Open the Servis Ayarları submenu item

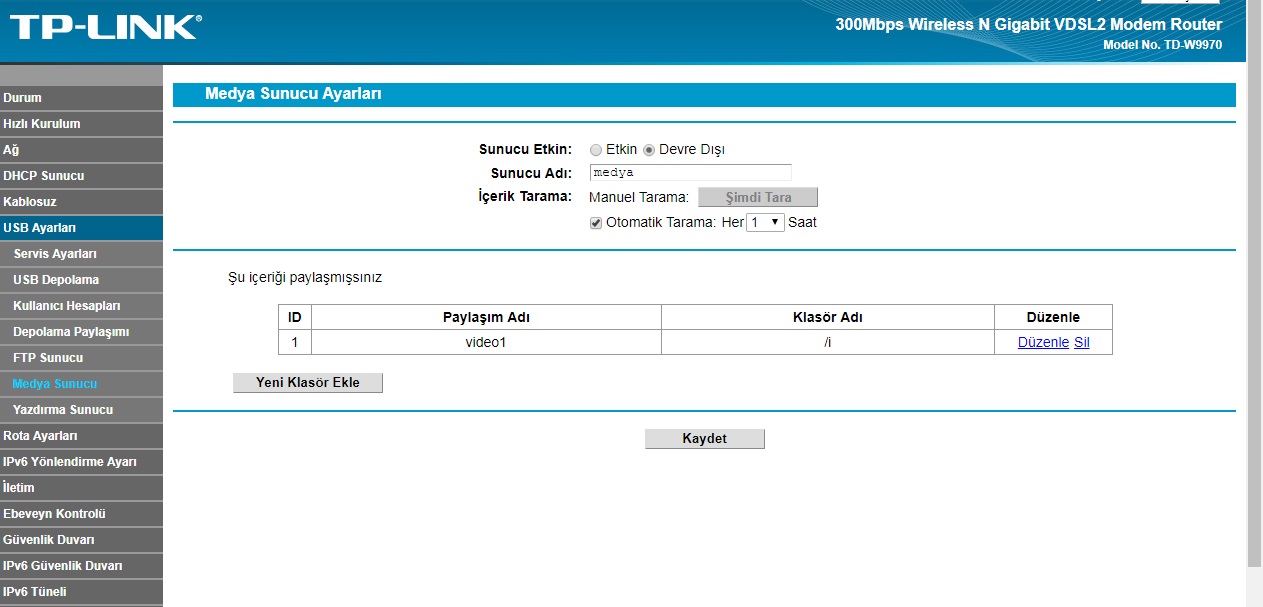pyautogui.click(x=81, y=254)
